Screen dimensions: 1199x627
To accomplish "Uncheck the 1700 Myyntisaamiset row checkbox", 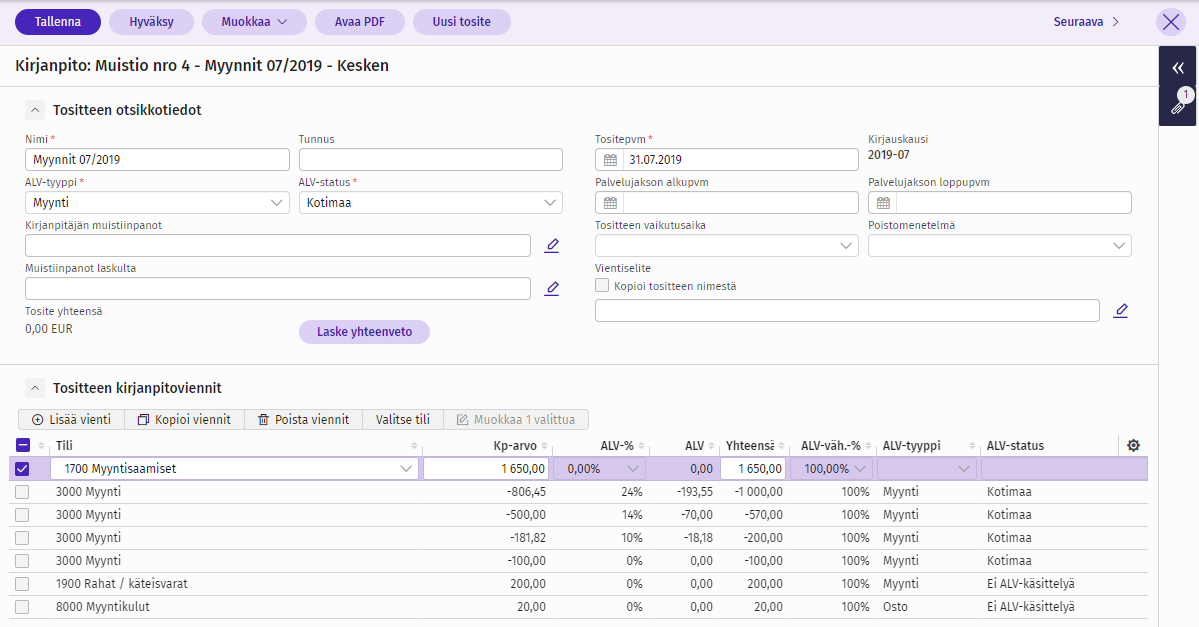I will [x=22, y=469].
